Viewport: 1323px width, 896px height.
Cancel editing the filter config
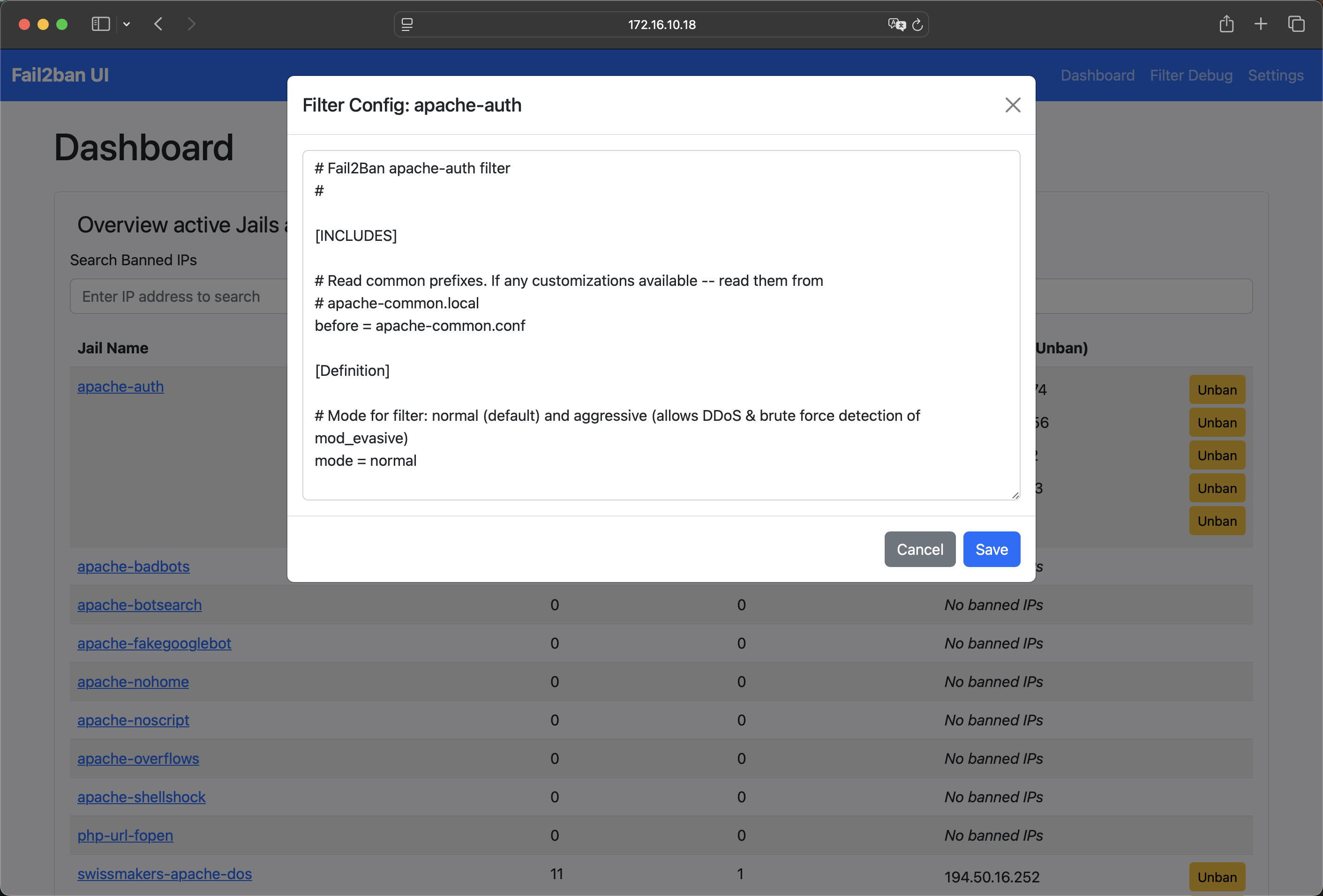click(x=919, y=549)
